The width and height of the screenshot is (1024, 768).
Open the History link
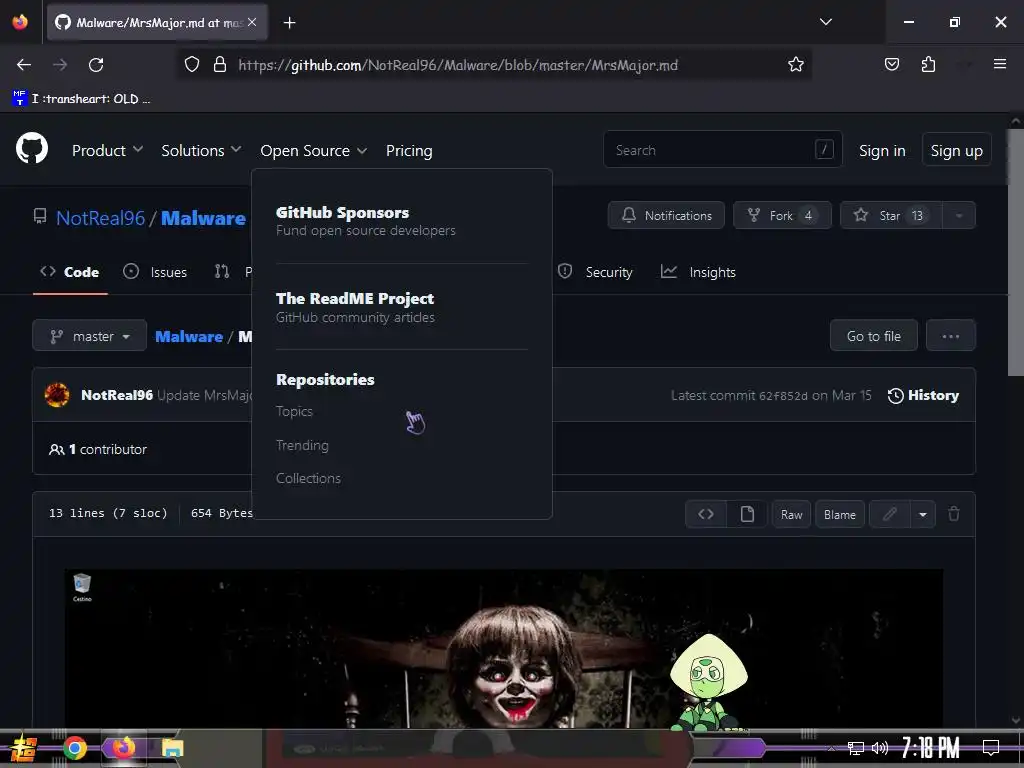coord(923,395)
